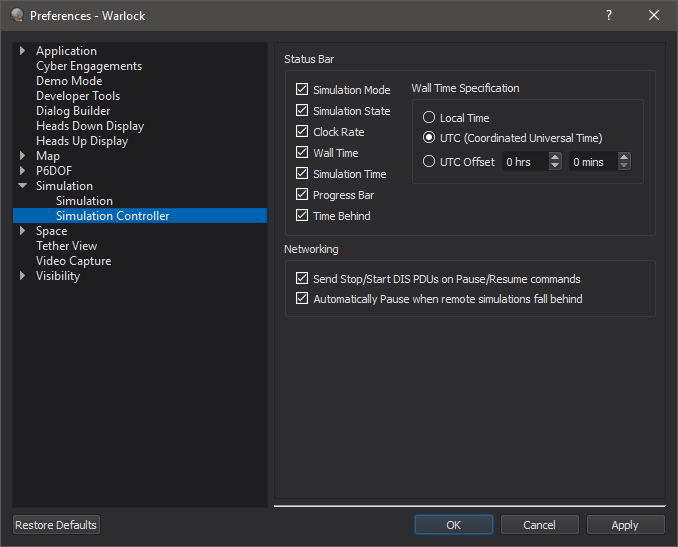
Task: Open the Simulation child page
Action: pyautogui.click(x=84, y=201)
